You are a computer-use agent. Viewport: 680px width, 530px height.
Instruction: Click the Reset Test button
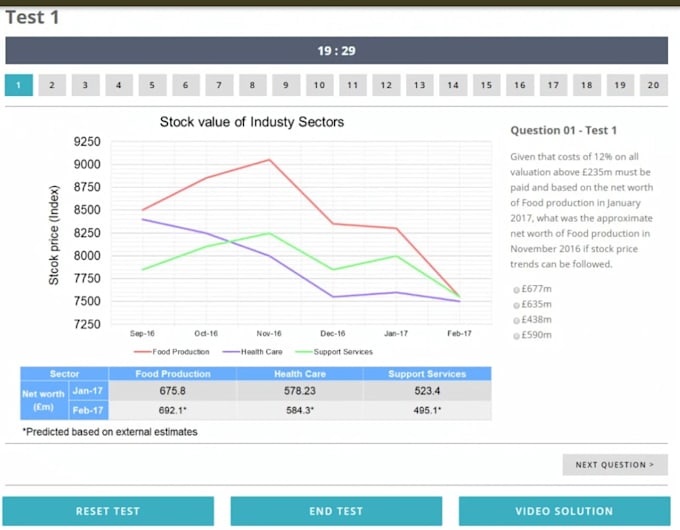pyautogui.click(x=108, y=511)
